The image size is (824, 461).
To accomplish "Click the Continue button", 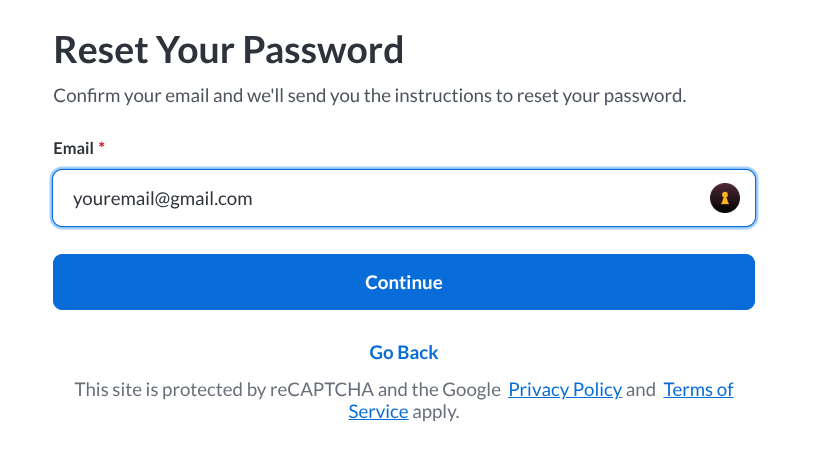I will click(404, 282).
